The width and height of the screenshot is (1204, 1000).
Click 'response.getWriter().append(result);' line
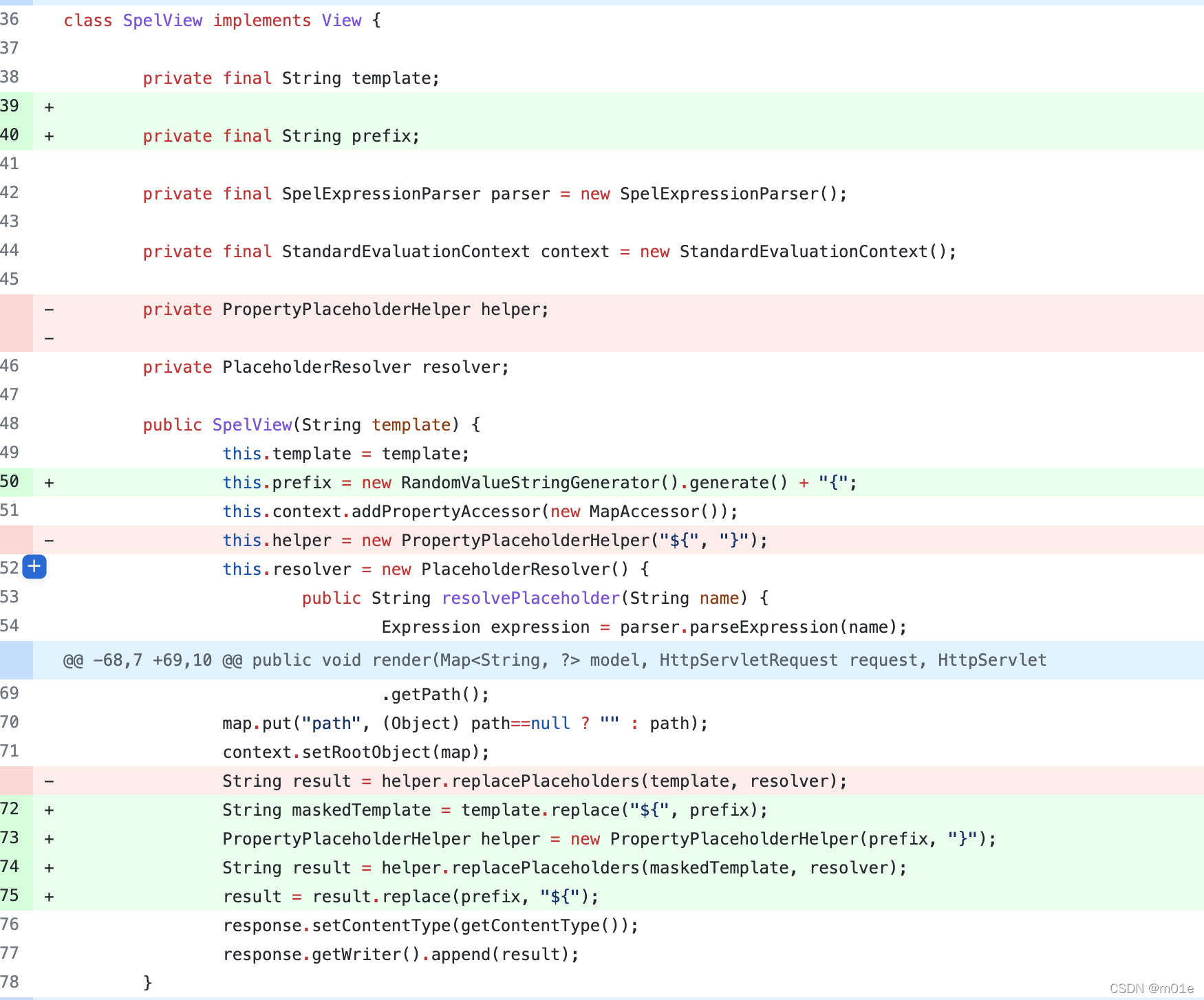tap(401, 955)
